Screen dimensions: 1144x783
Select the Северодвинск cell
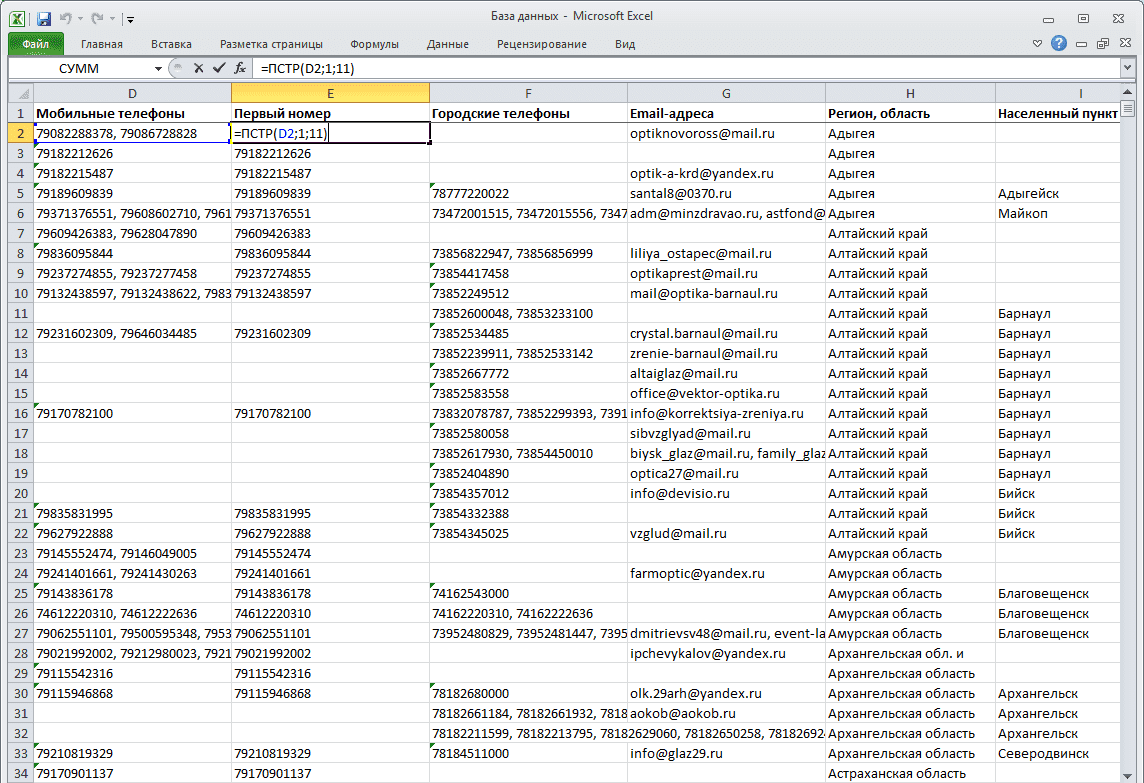[1057, 753]
